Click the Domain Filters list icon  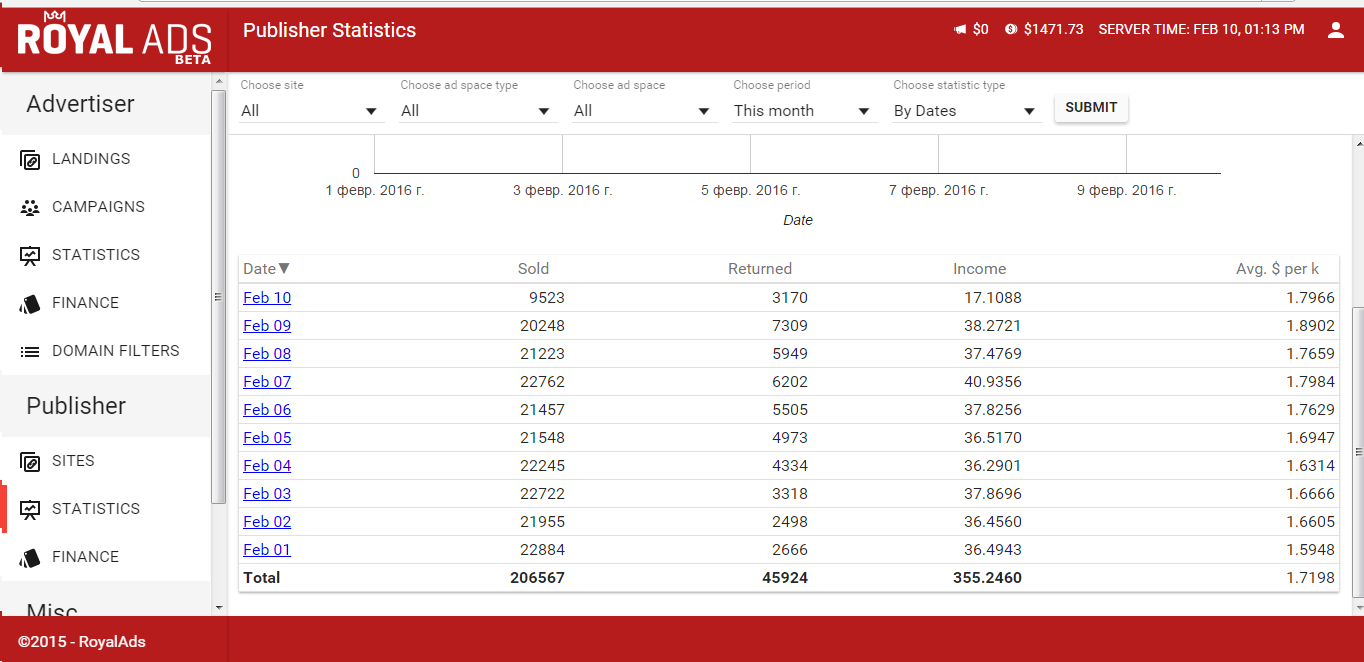click(30, 351)
